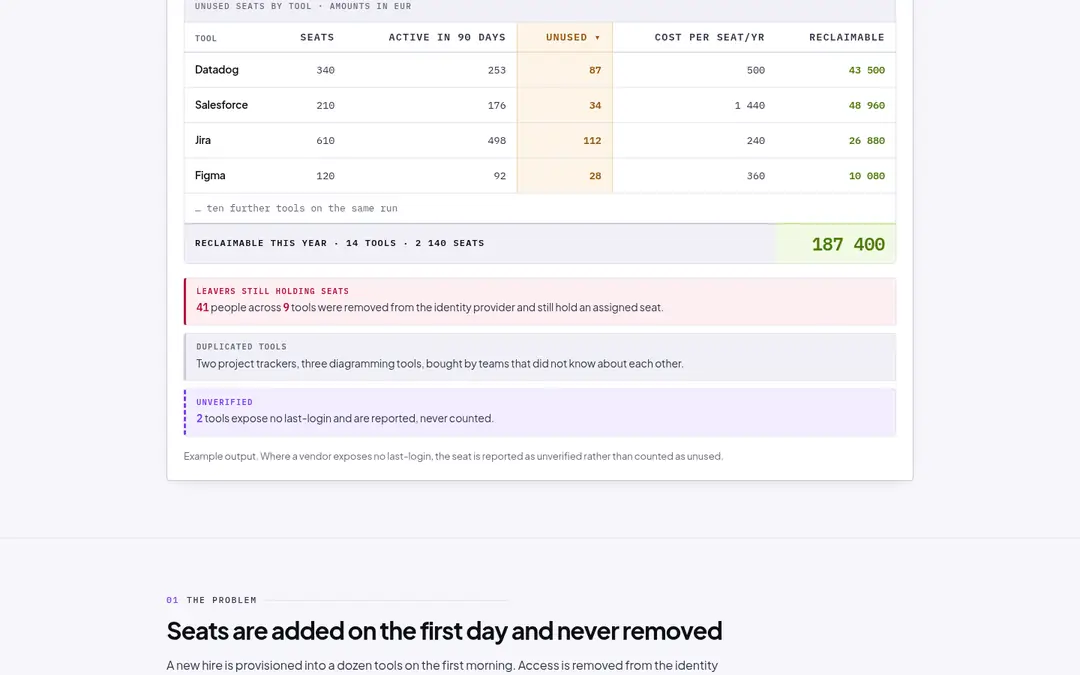Screen dimensions: 1080x675
Task: Click the Cost per Seat/Yr column header
Action: click(x=709, y=37)
